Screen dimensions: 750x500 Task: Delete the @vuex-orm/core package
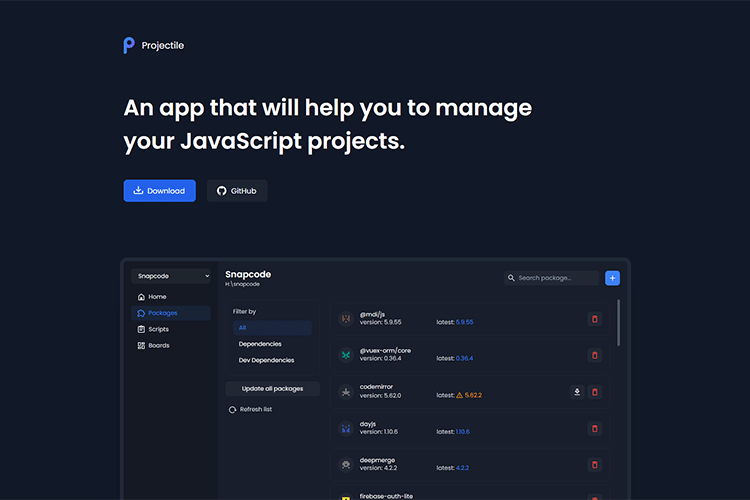[x=594, y=355]
